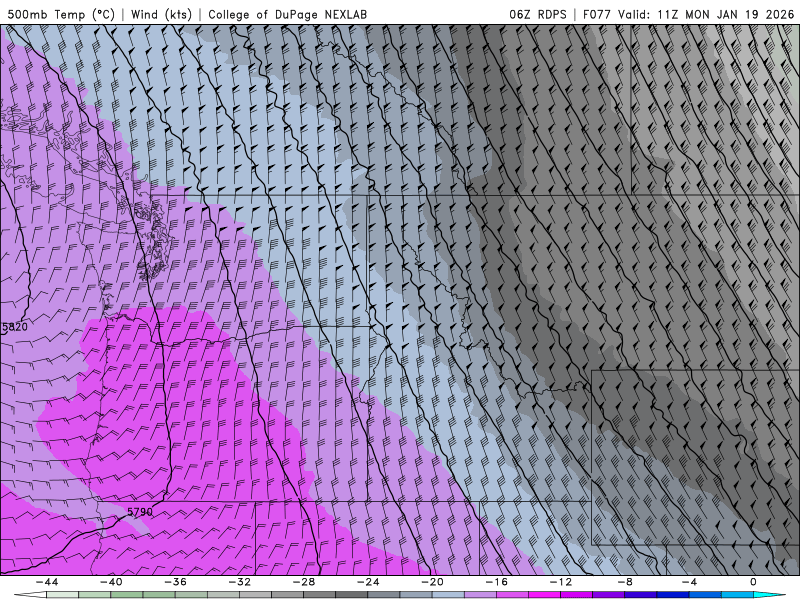
Task: Click the 5820 height contour label
Action: [15, 327]
